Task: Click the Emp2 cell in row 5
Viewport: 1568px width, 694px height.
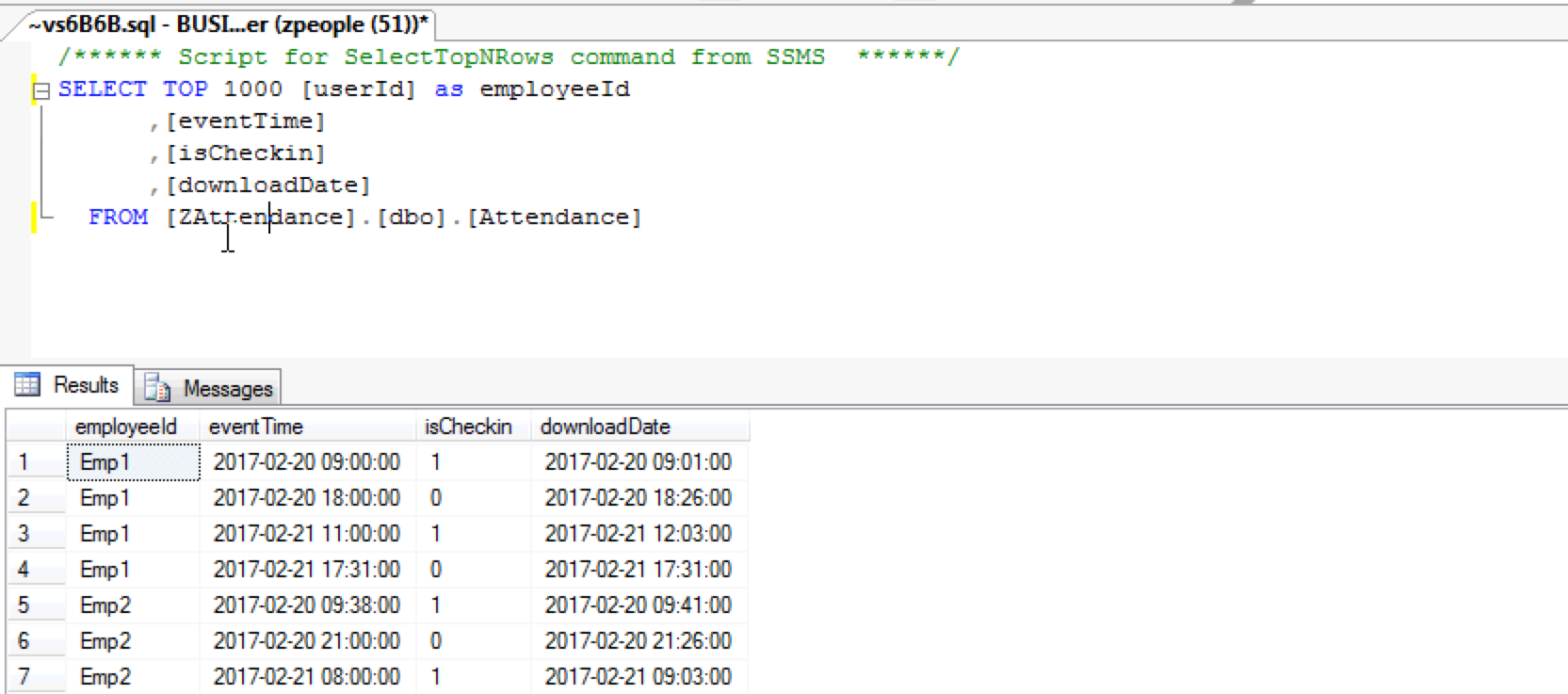Action: [x=133, y=605]
